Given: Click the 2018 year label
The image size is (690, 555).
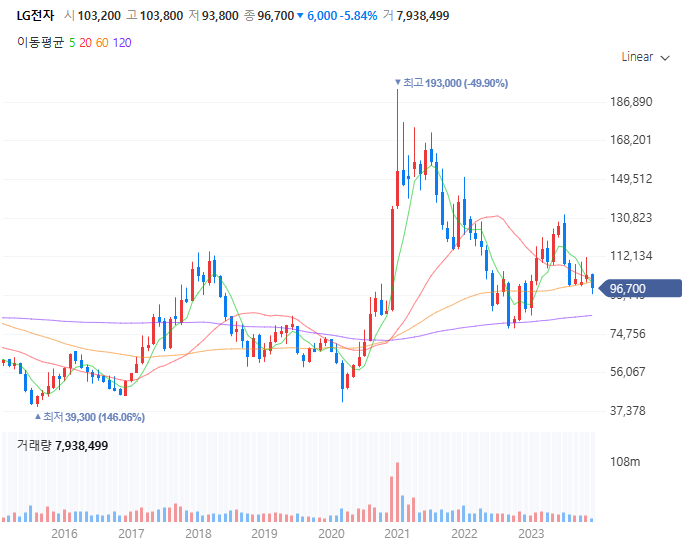Looking at the screenshot, I should pyautogui.click(x=198, y=533).
